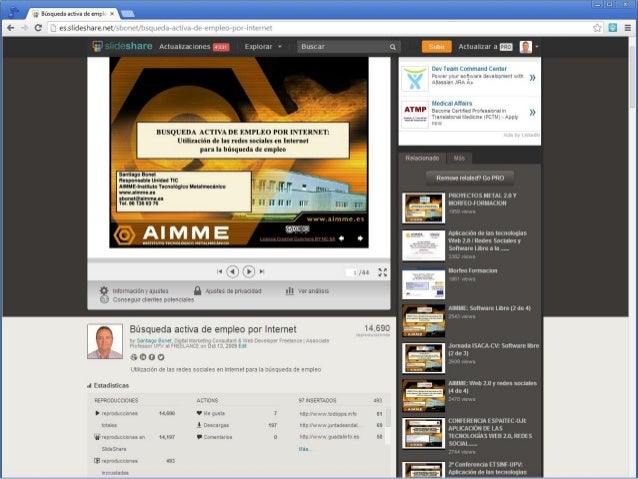The height and width of the screenshot is (479, 638).
Task: Click the Subir upload button
Action: tap(436, 47)
